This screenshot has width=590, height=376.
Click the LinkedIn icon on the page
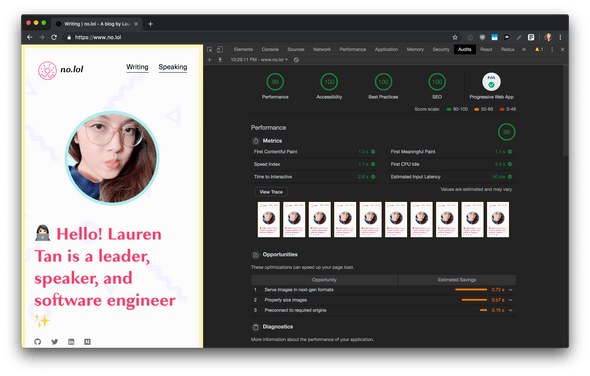(71, 342)
